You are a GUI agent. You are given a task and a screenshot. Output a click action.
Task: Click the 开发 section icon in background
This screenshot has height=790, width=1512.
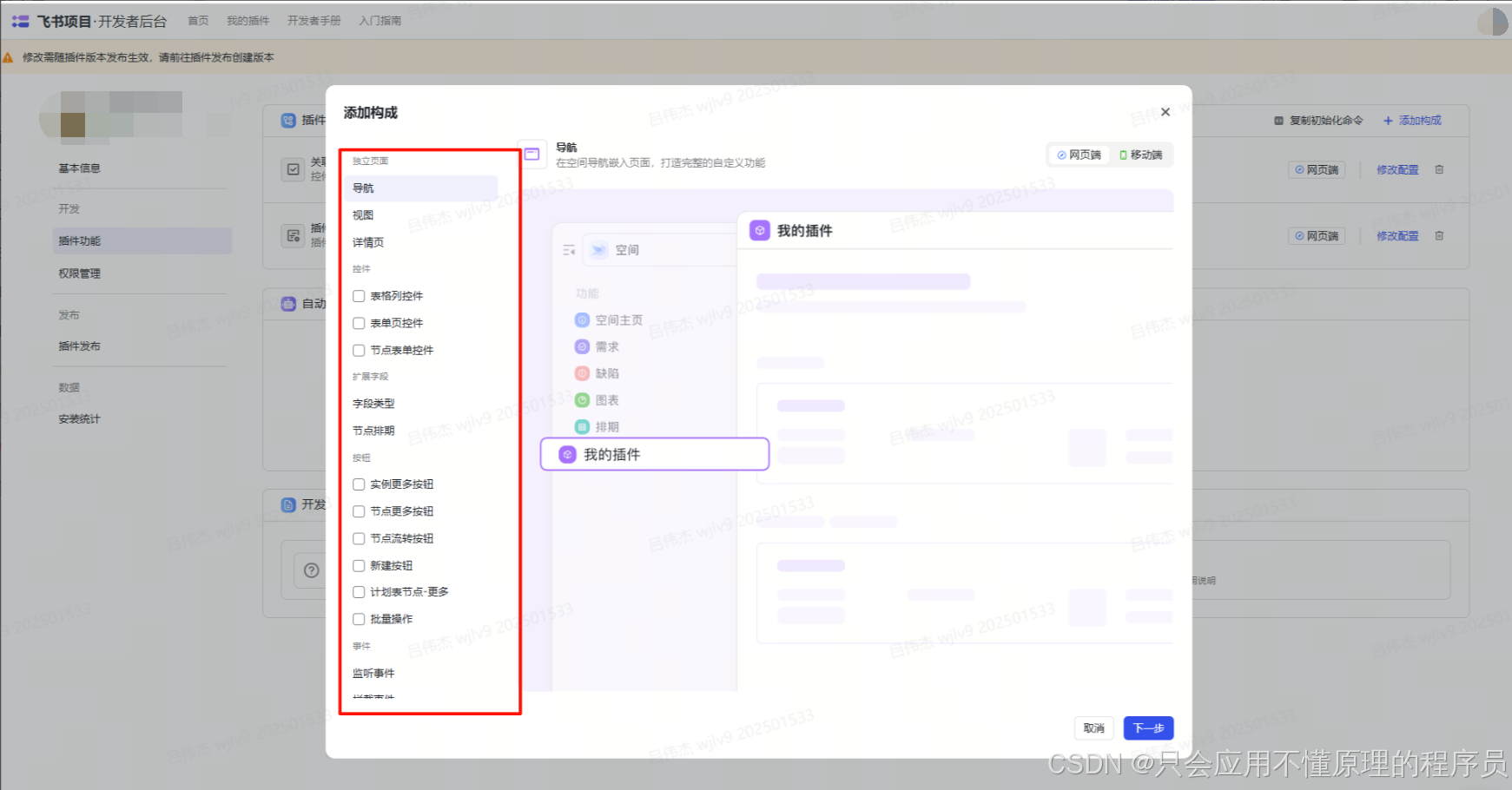click(288, 504)
